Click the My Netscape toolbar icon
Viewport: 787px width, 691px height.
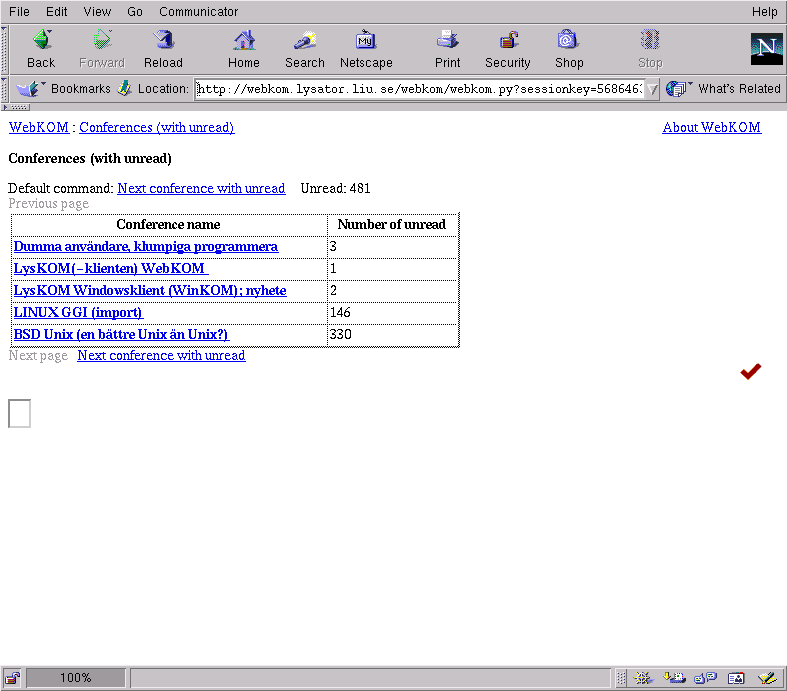tap(365, 48)
